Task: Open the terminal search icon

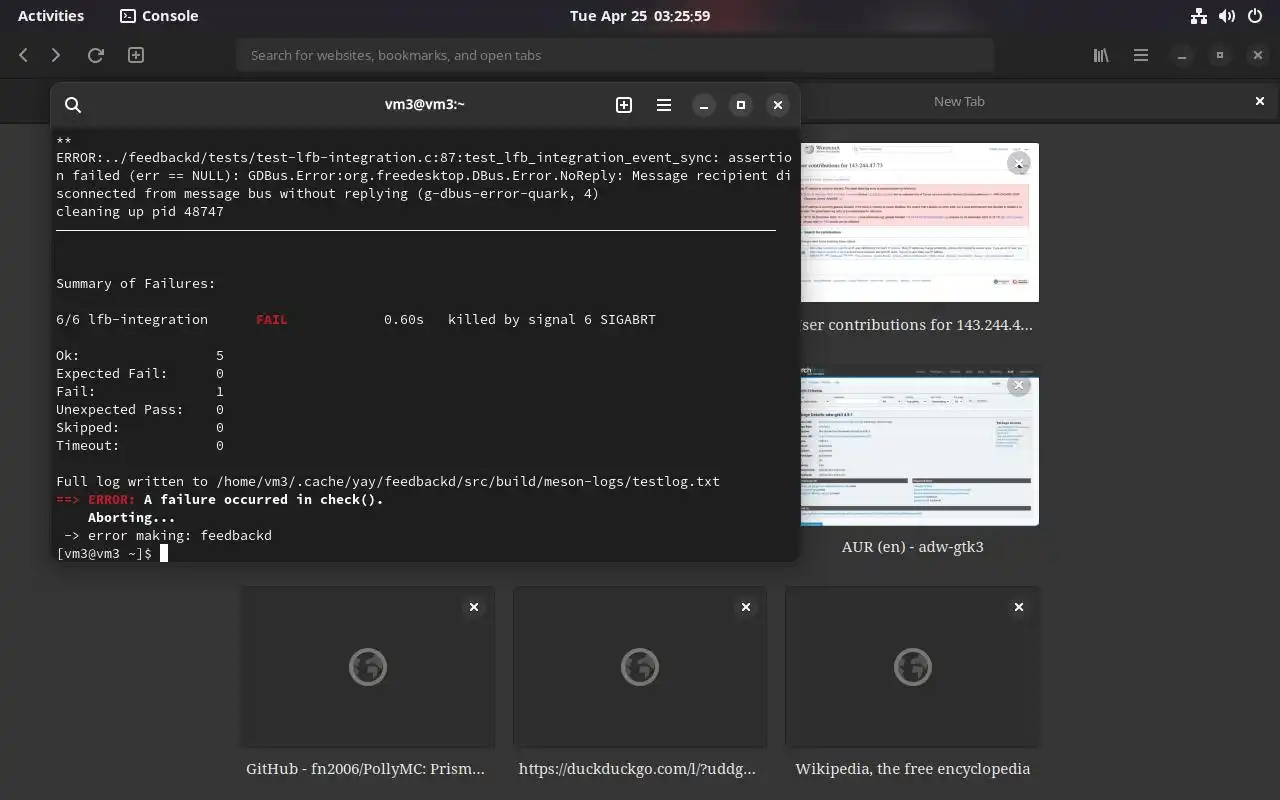Action: click(73, 105)
